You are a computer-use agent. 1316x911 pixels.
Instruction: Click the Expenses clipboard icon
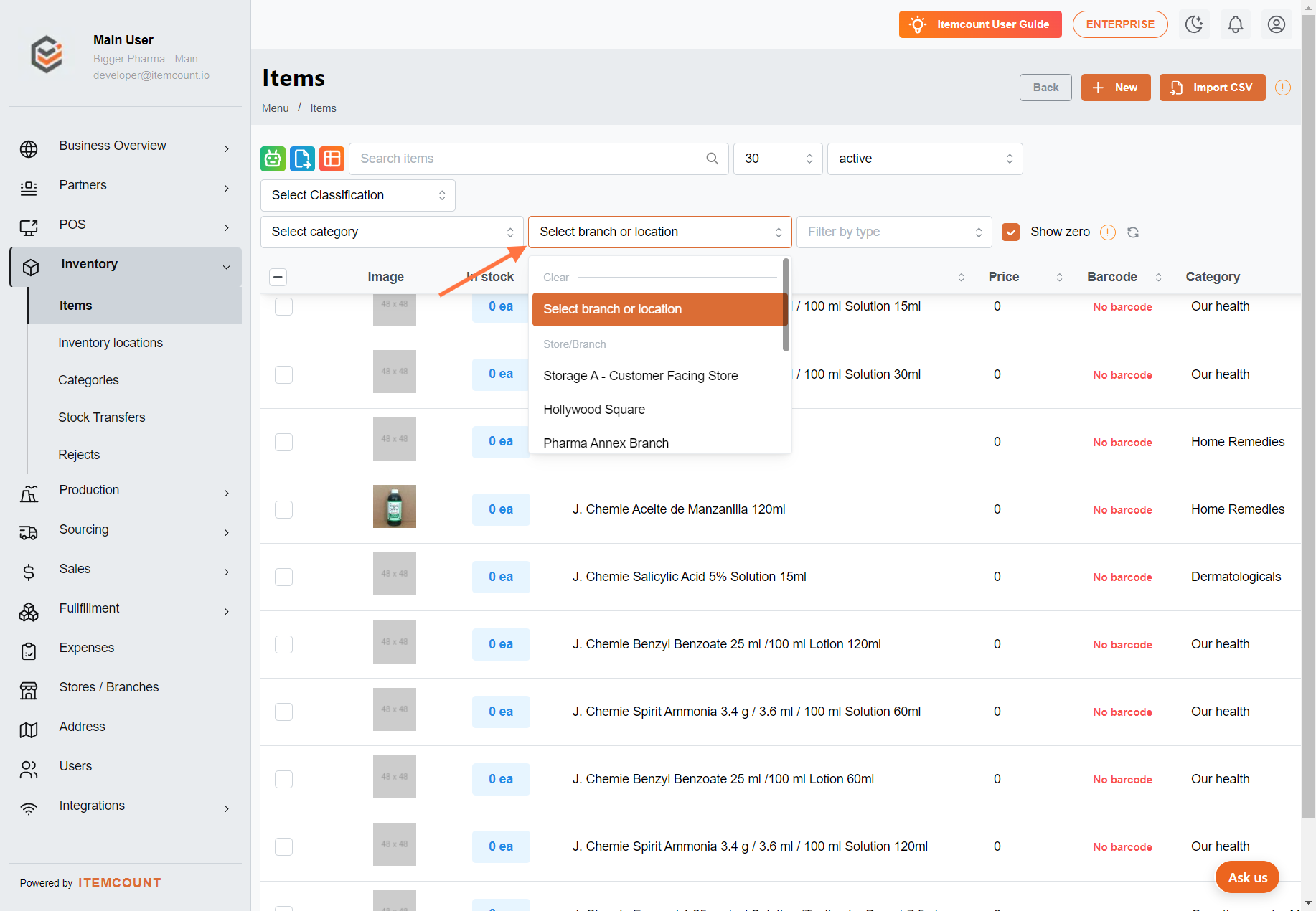pyautogui.click(x=29, y=651)
